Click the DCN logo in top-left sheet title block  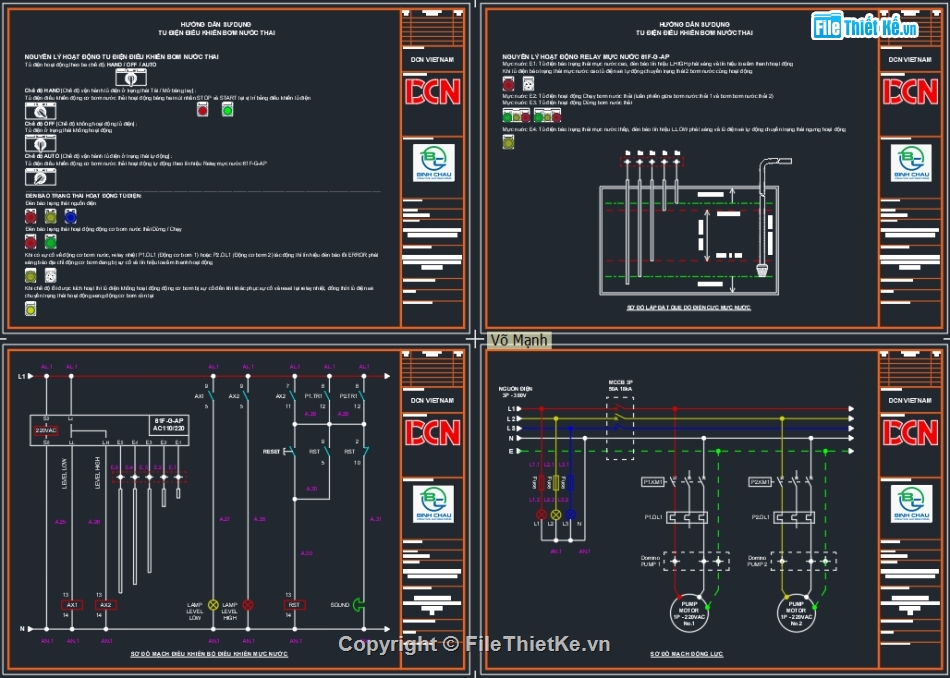tap(433, 91)
